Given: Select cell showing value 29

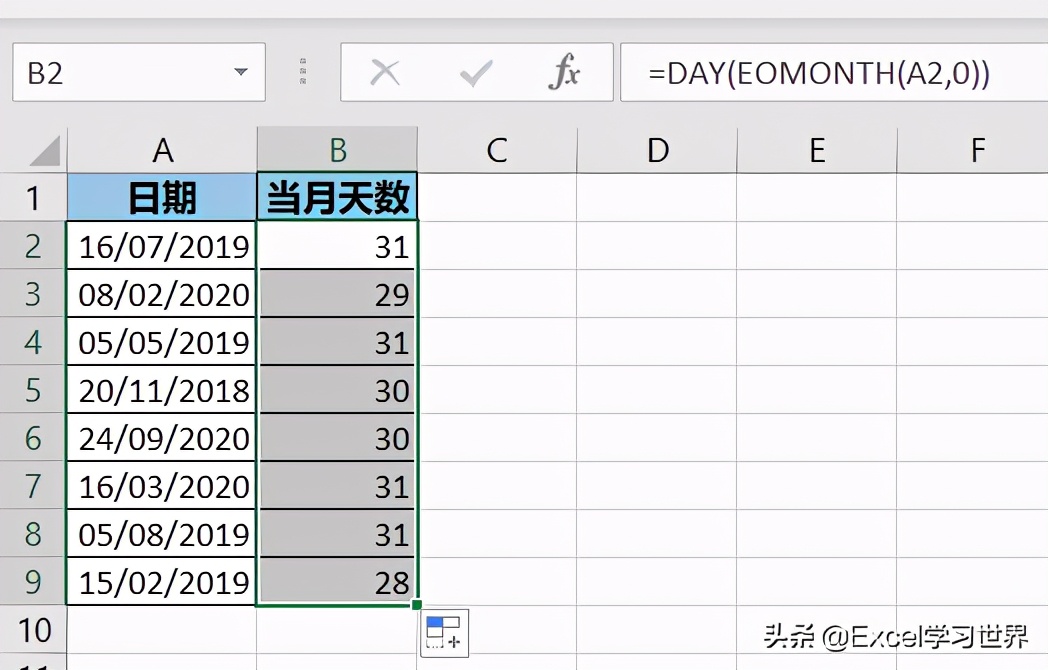Looking at the screenshot, I should pyautogui.click(x=337, y=294).
